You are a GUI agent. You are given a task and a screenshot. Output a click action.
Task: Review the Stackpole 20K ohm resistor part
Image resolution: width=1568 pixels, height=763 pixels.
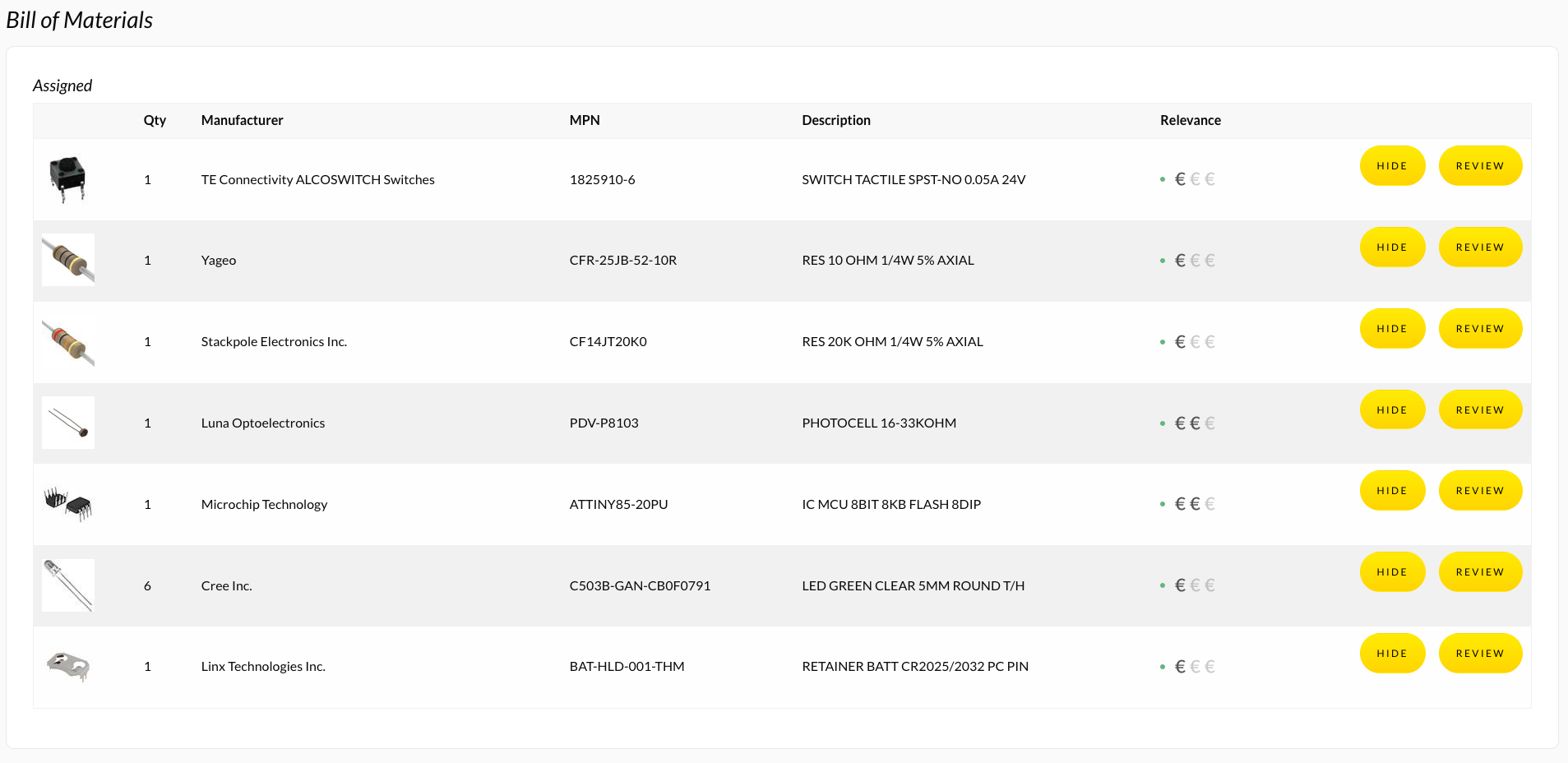[x=1479, y=328]
